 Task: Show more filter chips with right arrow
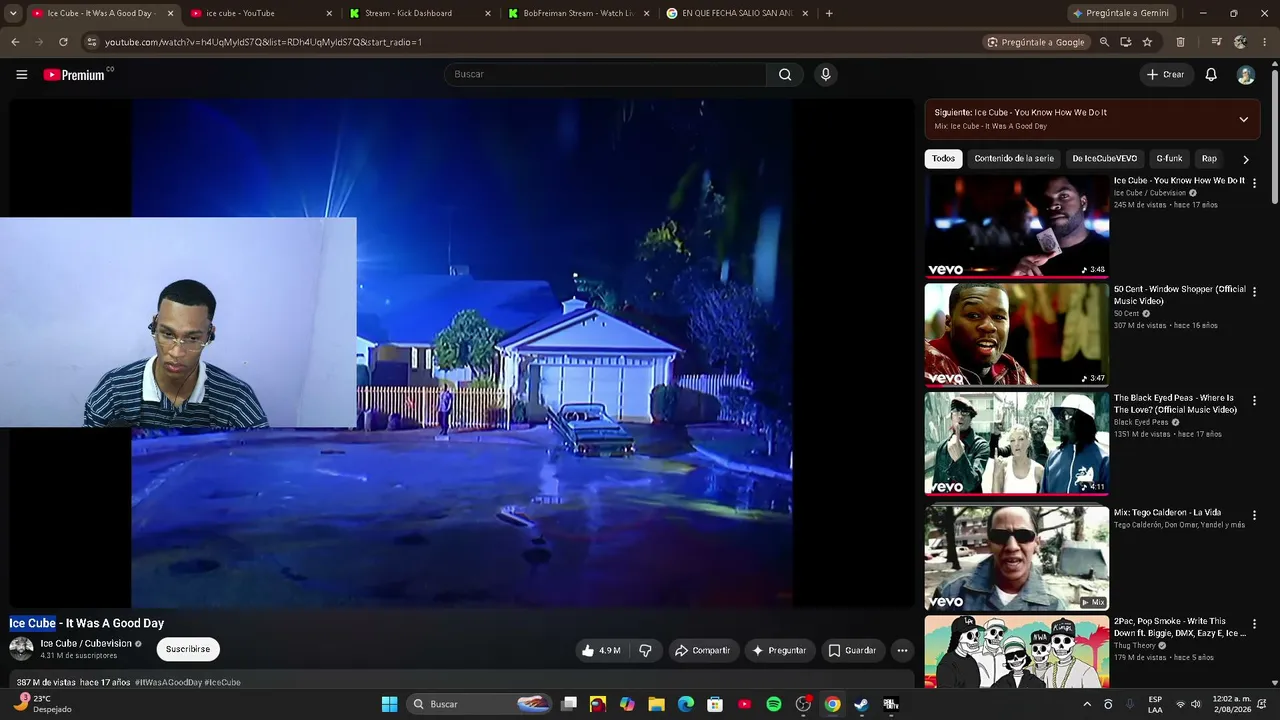(1245, 159)
